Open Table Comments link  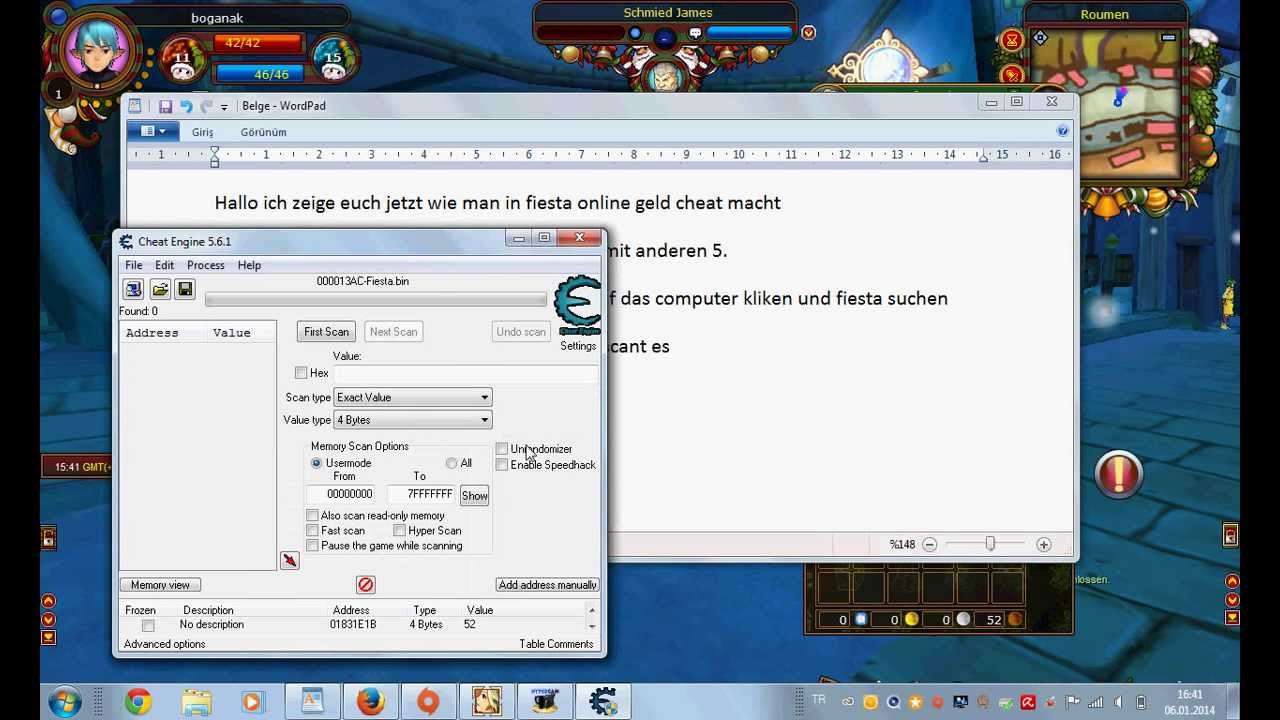(556, 644)
